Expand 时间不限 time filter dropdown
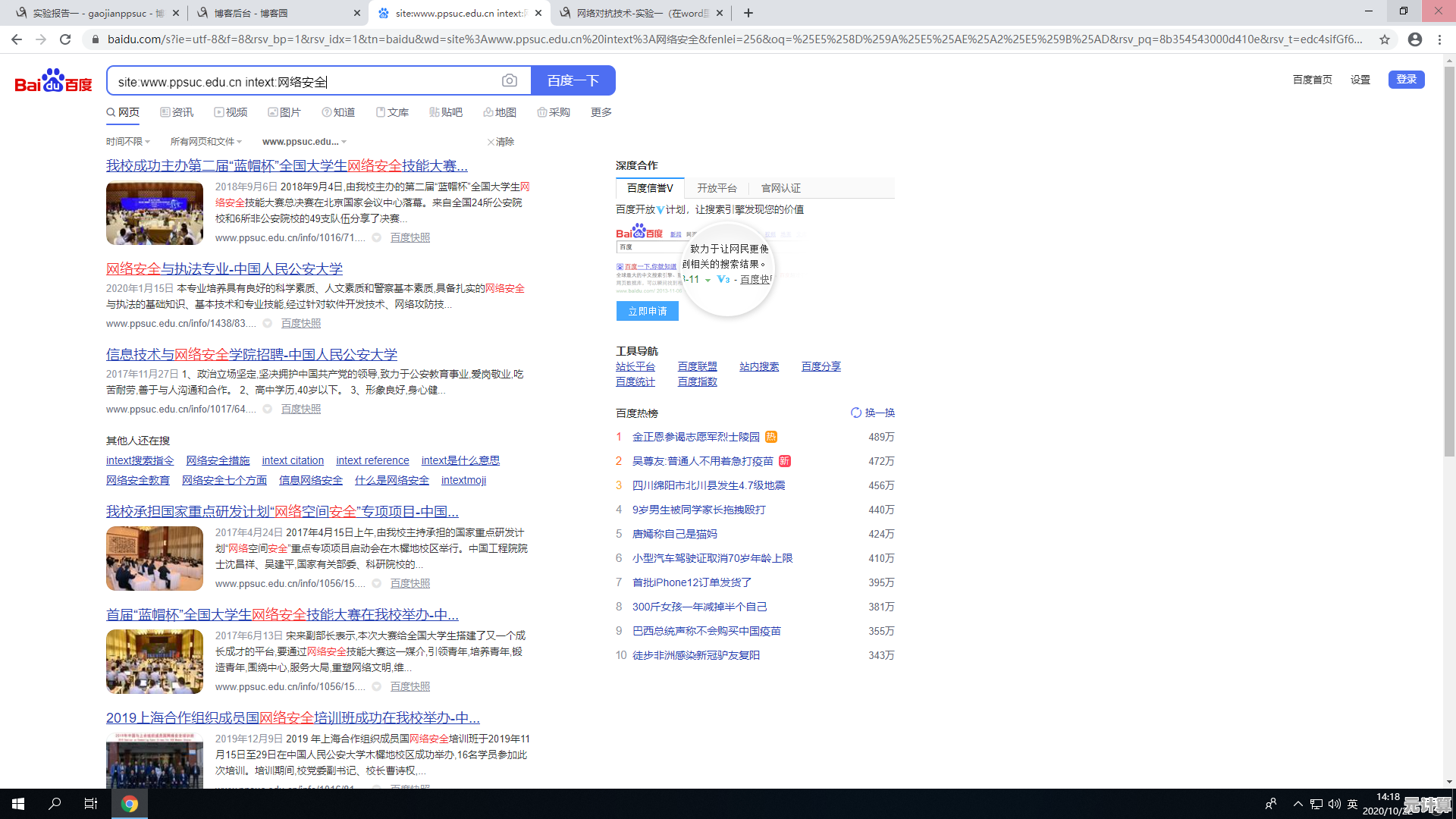The image size is (1456, 819). coord(127,142)
